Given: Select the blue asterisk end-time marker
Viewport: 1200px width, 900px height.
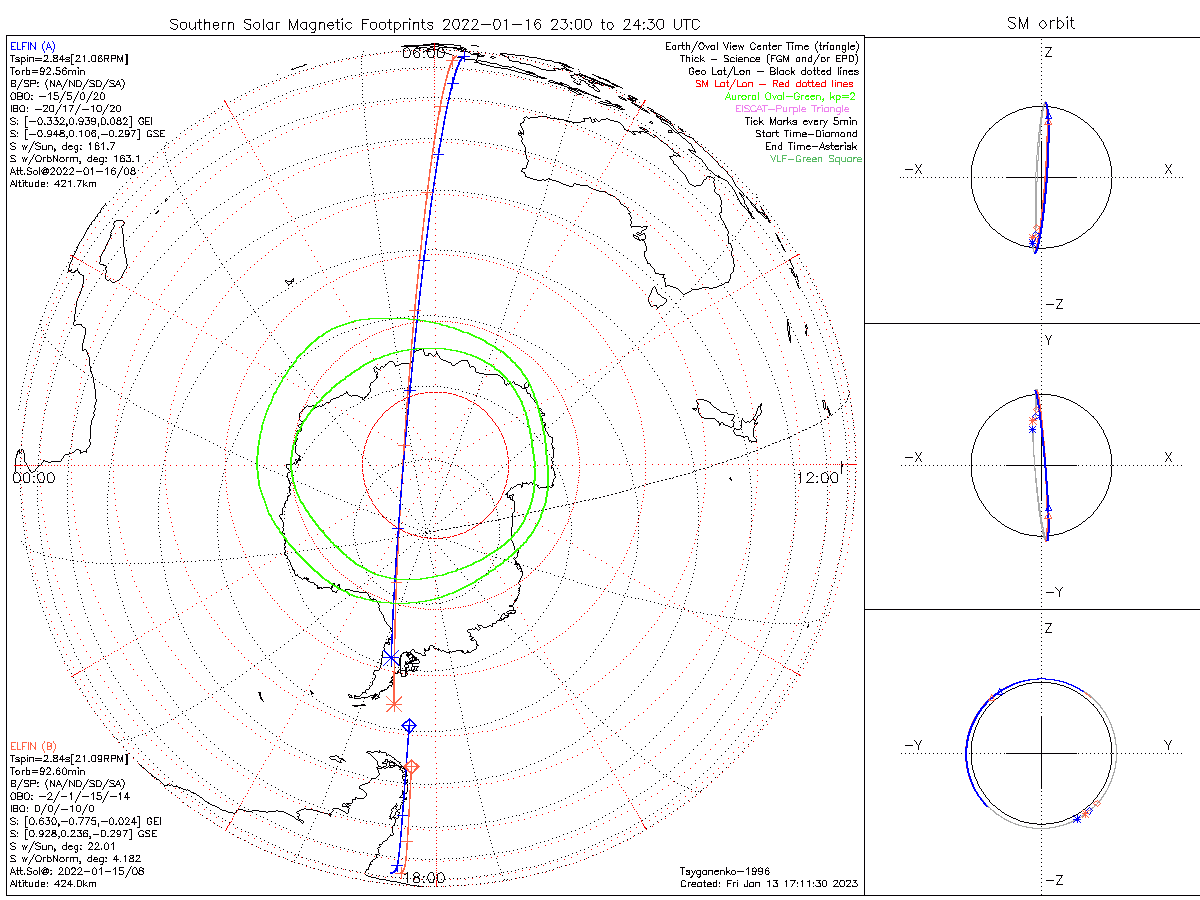Looking at the screenshot, I should tap(390, 658).
